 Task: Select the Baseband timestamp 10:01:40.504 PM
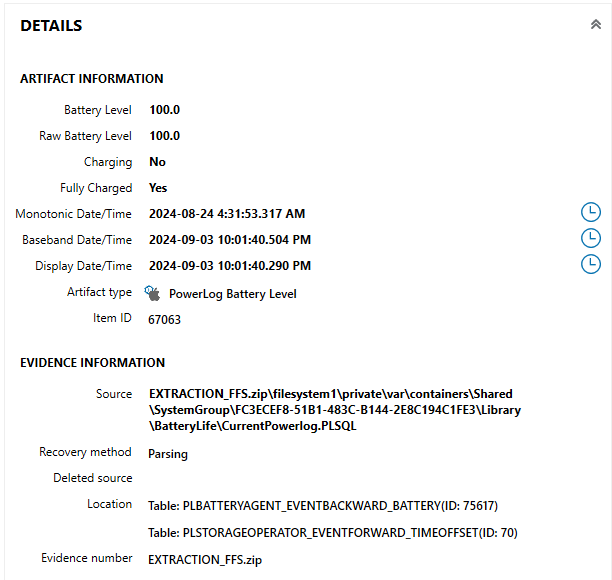230,240
